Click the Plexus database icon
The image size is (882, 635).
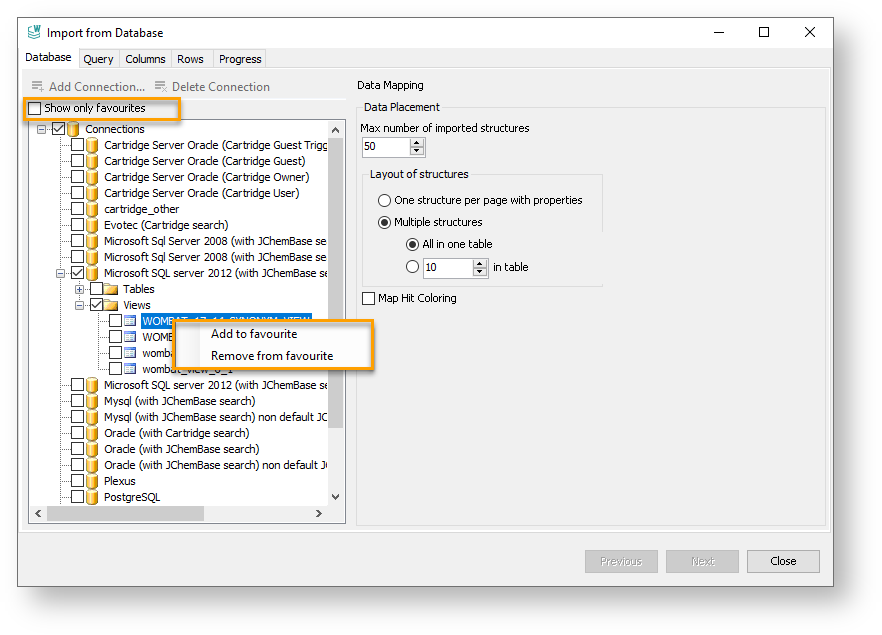92,481
